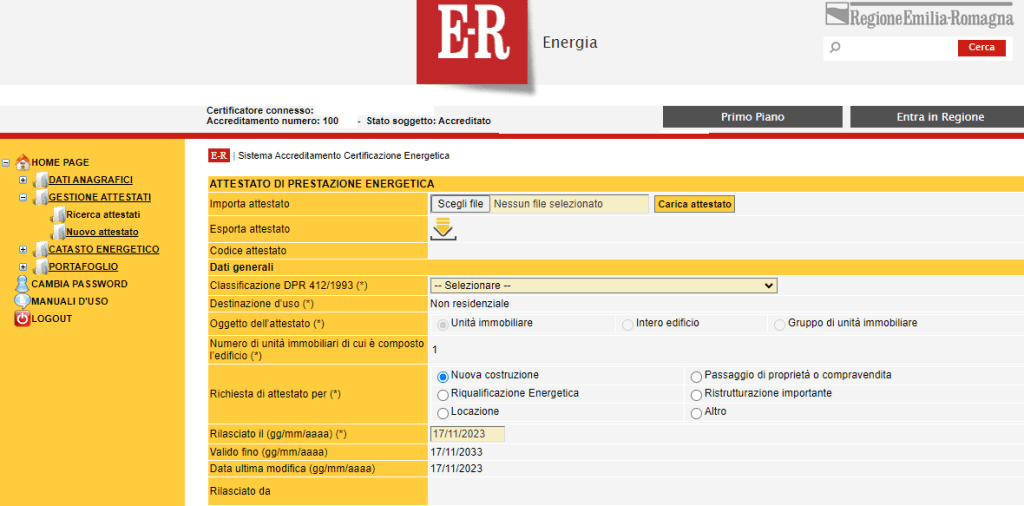The image size is (1024, 506).
Task: Click the magnifier icon in search box
Action: (835, 47)
